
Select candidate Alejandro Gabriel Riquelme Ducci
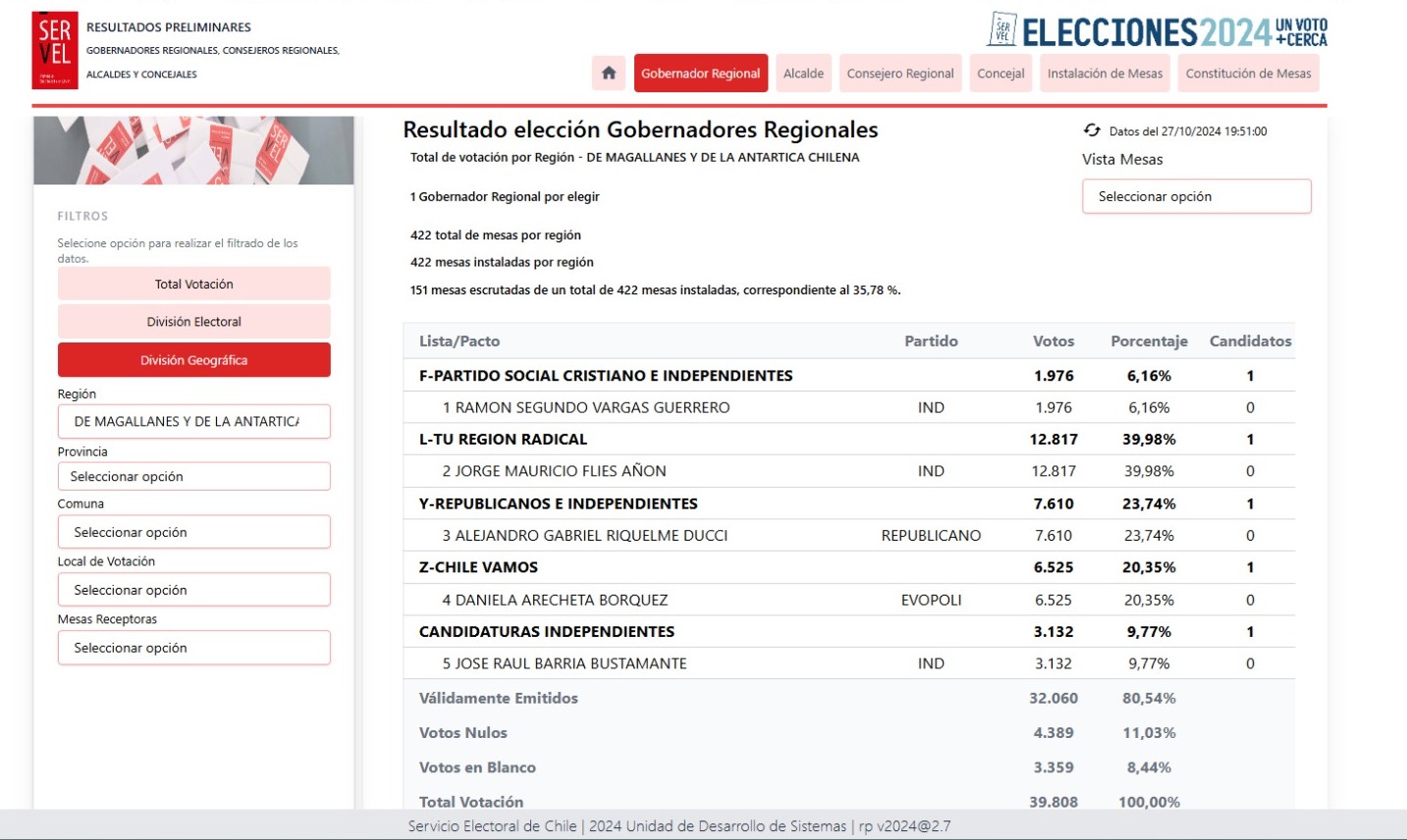click(849, 536)
